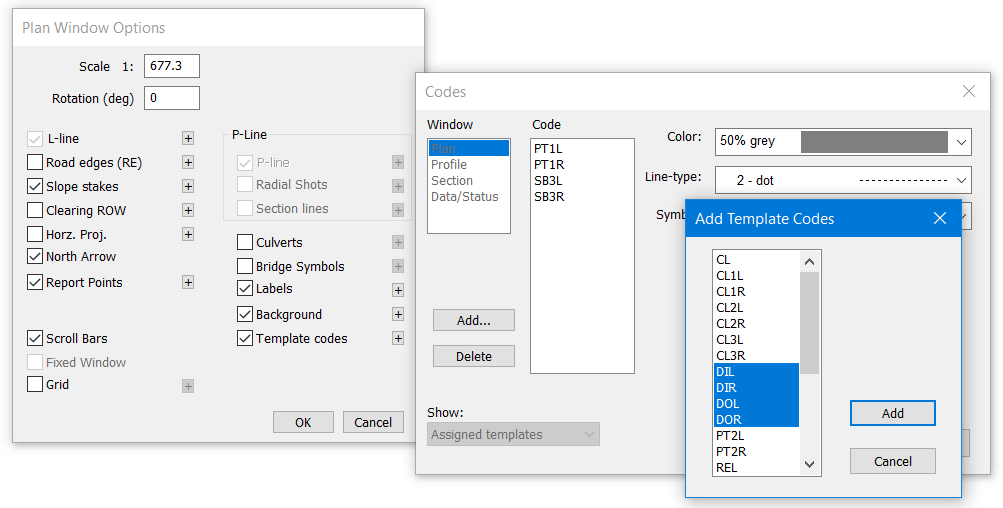Click the plus icon next to L-line

(x=187, y=138)
